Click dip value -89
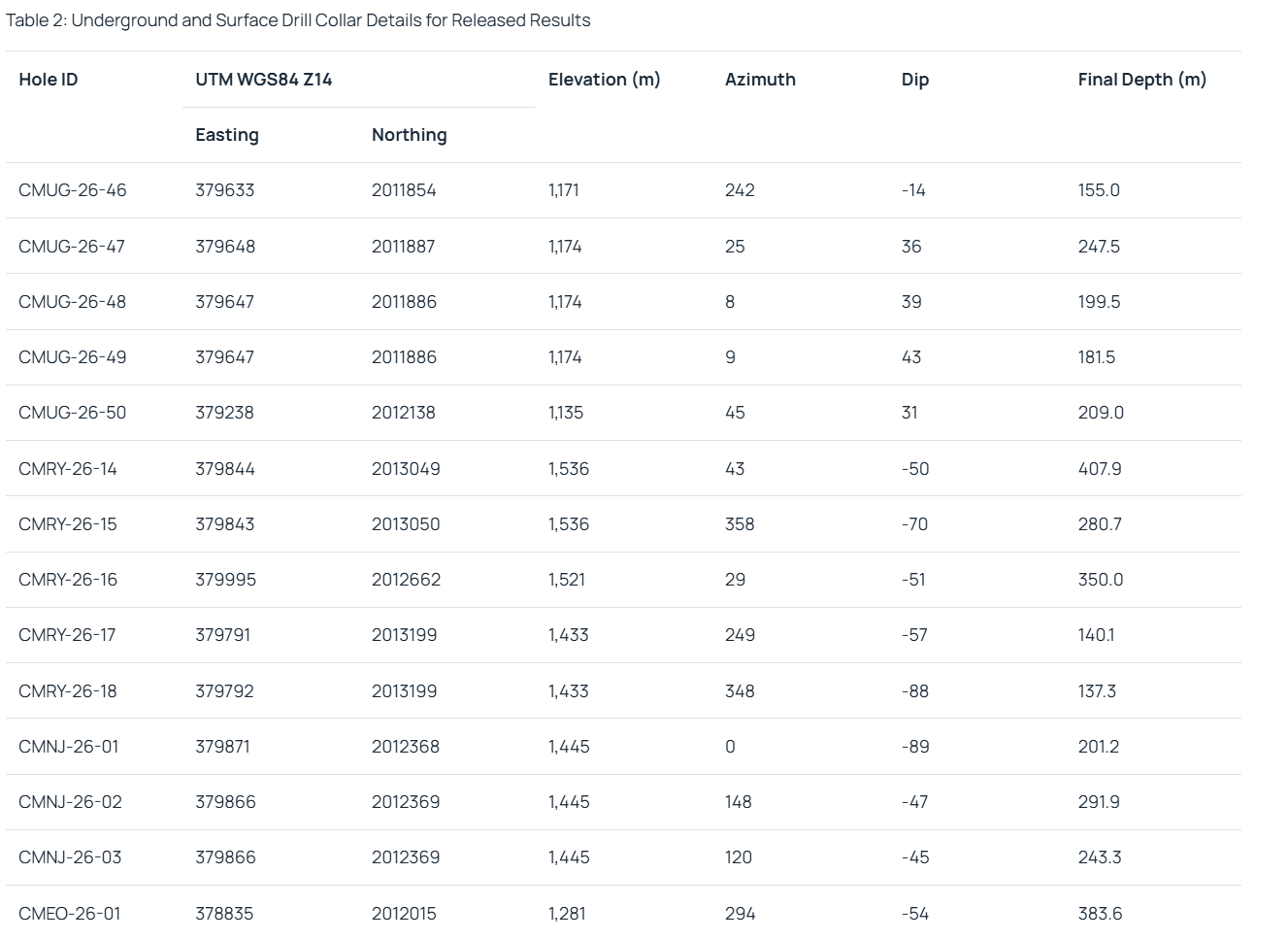 click(914, 747)
